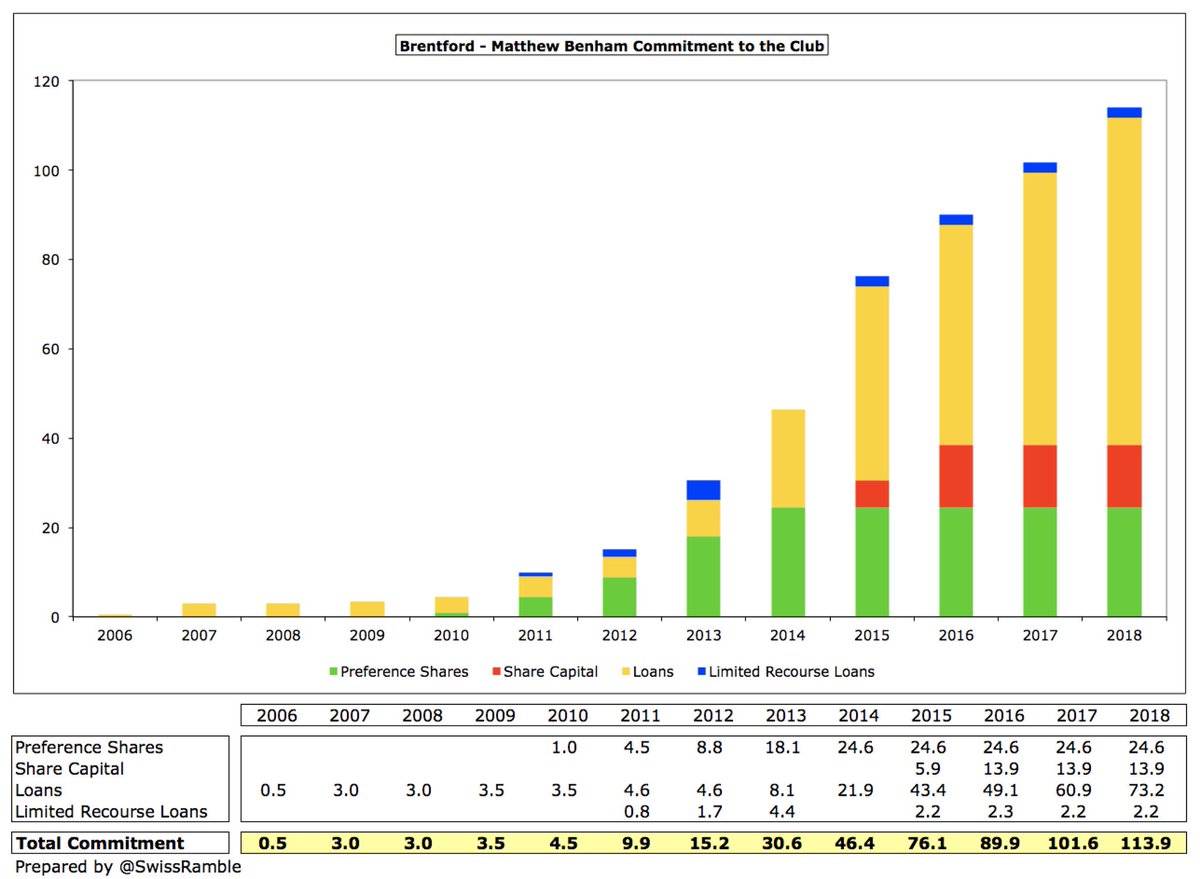The width and height of the screenshot is (1200, 879).
Task: Select the green Preference Shares segment of the 2014 bar
Action: click(x=788, y=562)
